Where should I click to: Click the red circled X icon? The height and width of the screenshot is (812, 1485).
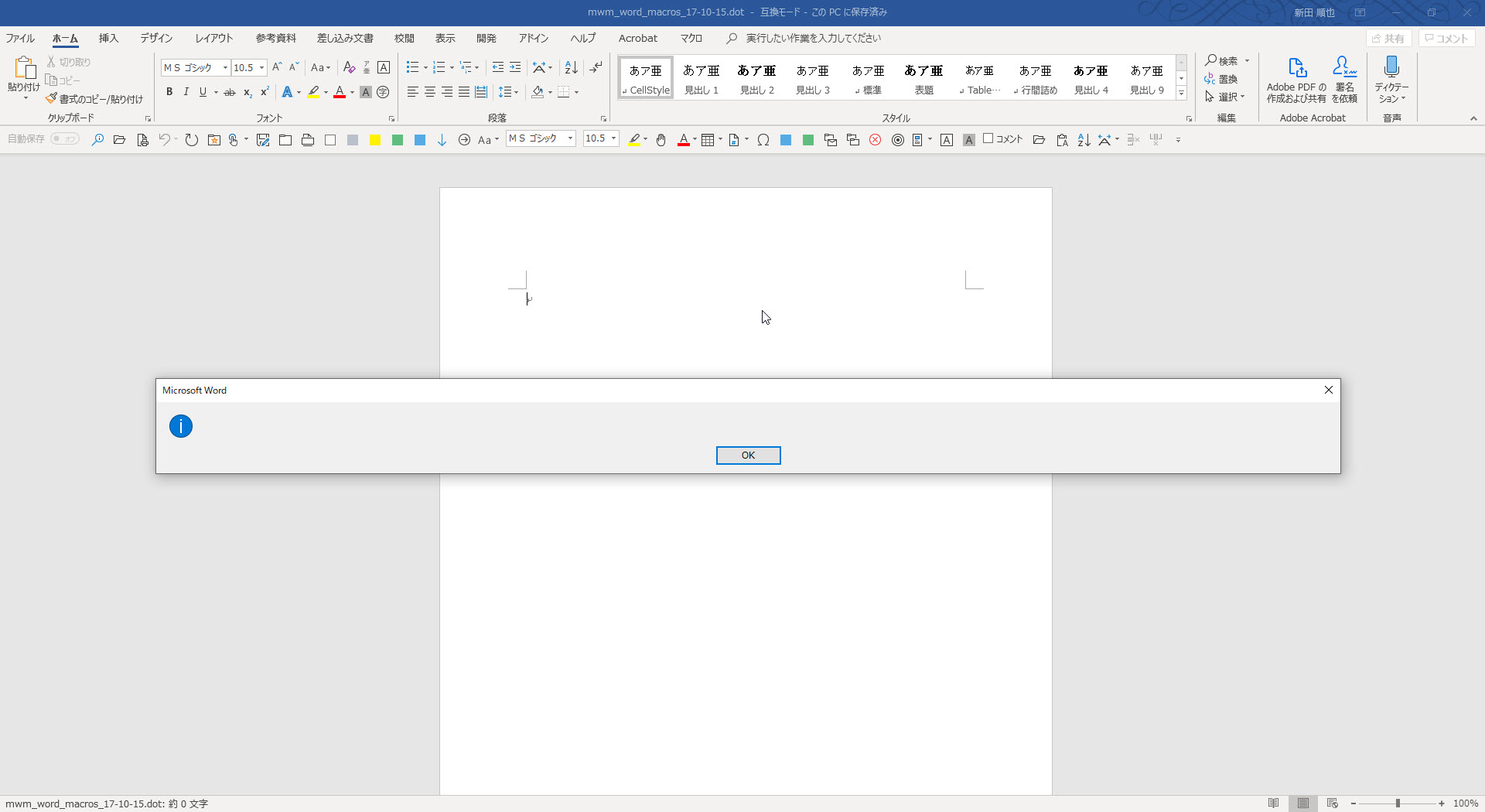(876, 140)
